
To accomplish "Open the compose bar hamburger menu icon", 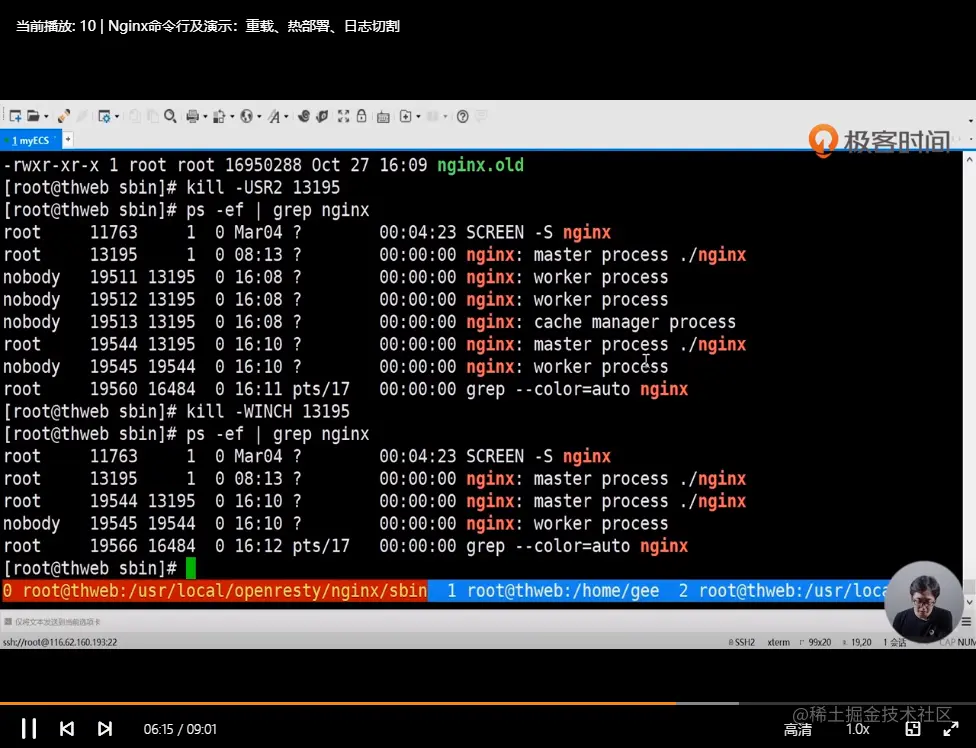I will pyautogui.click(x=966, y=622).
